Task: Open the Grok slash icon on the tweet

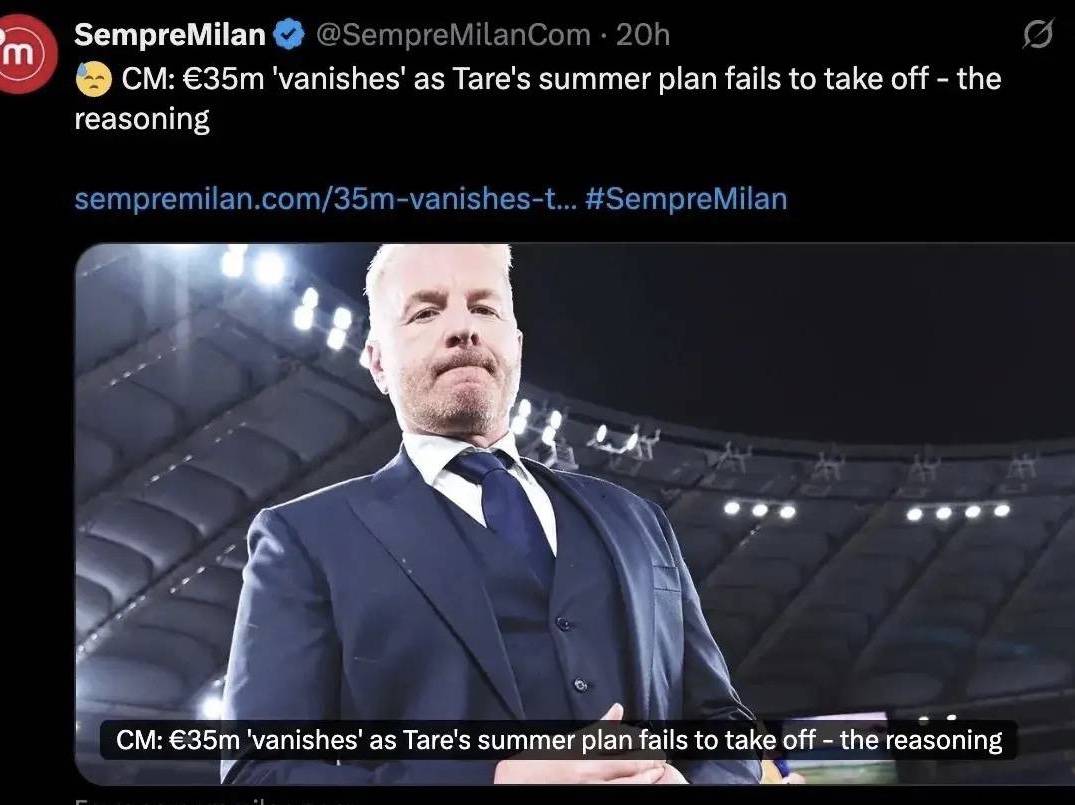Action: pyautogui.click(x=1037, y=34)
